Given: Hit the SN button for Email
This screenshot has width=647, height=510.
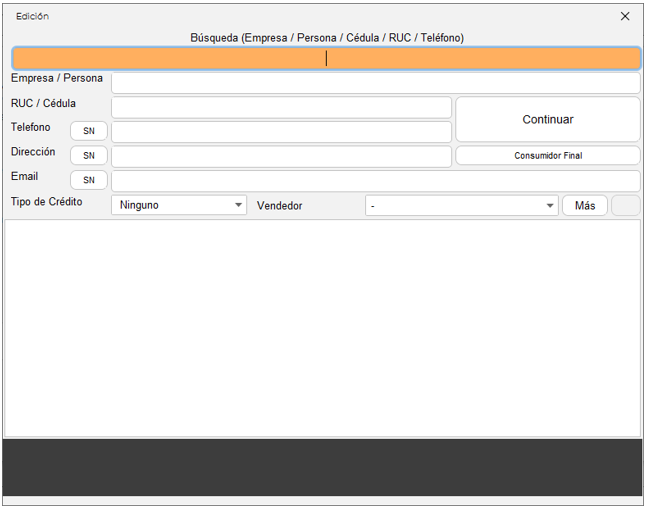Looking at the screenshot, I should point(89,181).
